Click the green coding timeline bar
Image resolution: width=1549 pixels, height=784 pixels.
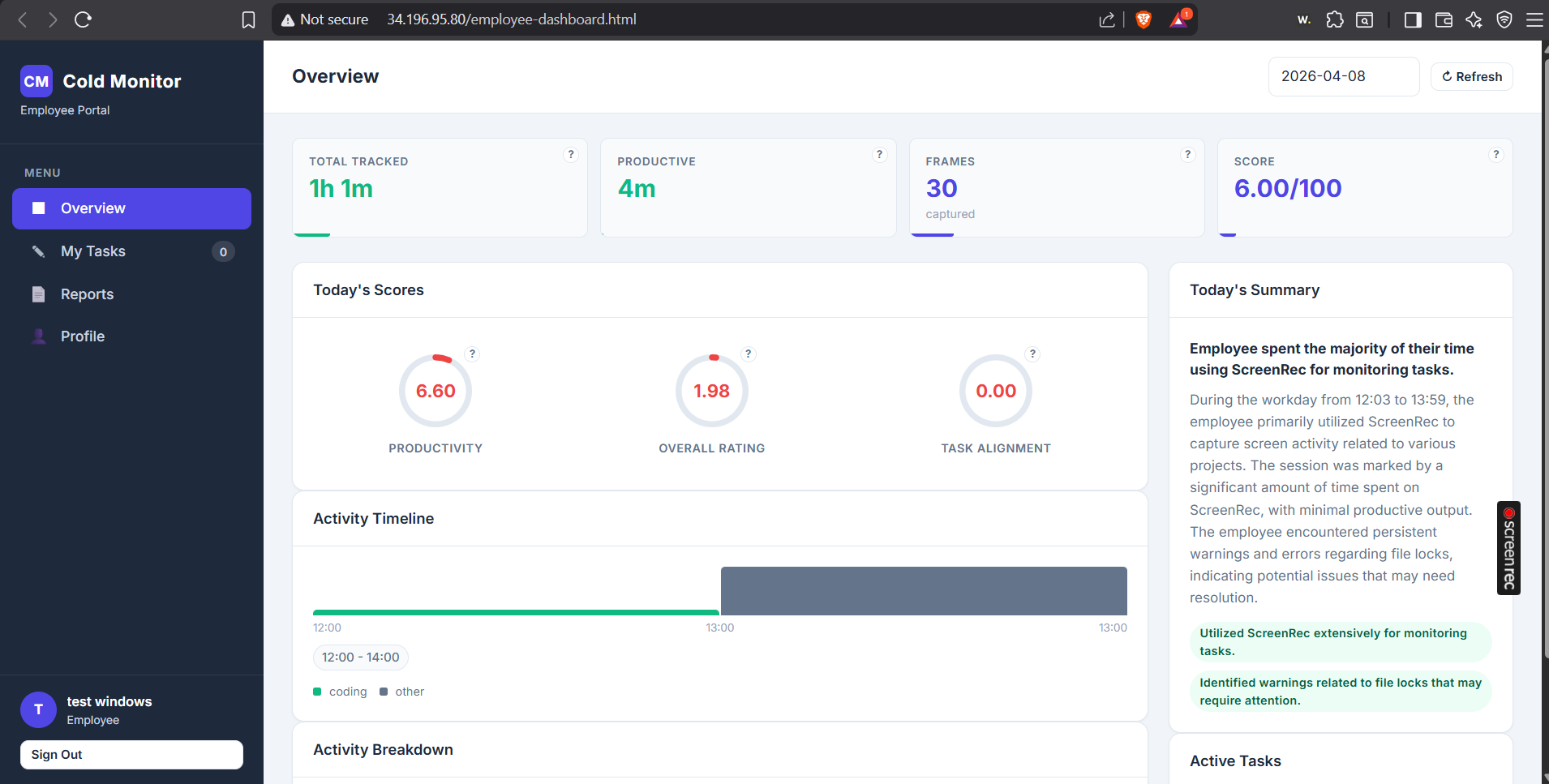(x=516, y=612)
